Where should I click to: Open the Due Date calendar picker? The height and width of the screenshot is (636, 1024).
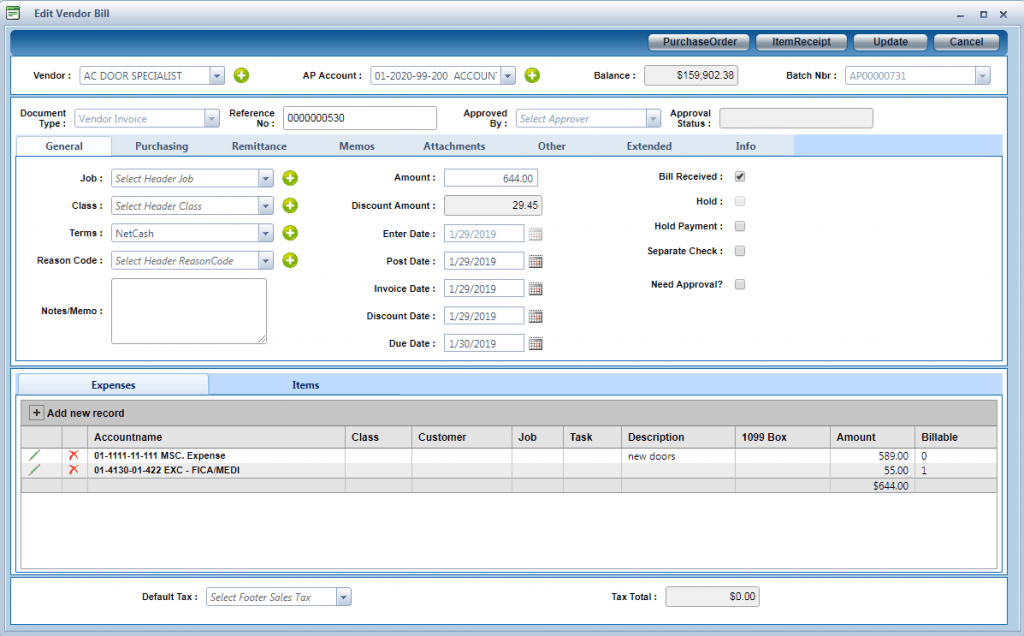[535, 344]
